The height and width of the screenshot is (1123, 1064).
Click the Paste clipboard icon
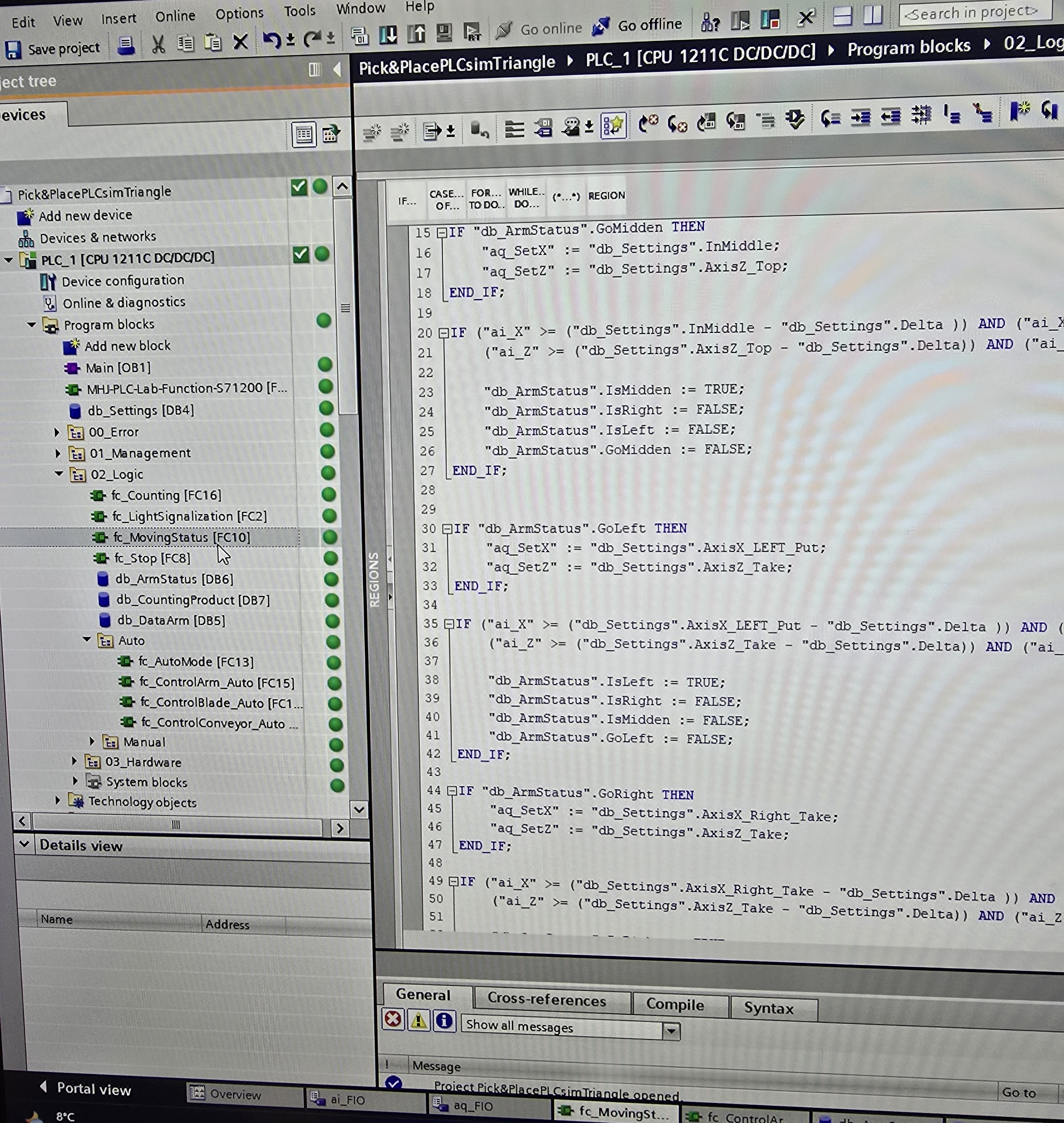212,42
